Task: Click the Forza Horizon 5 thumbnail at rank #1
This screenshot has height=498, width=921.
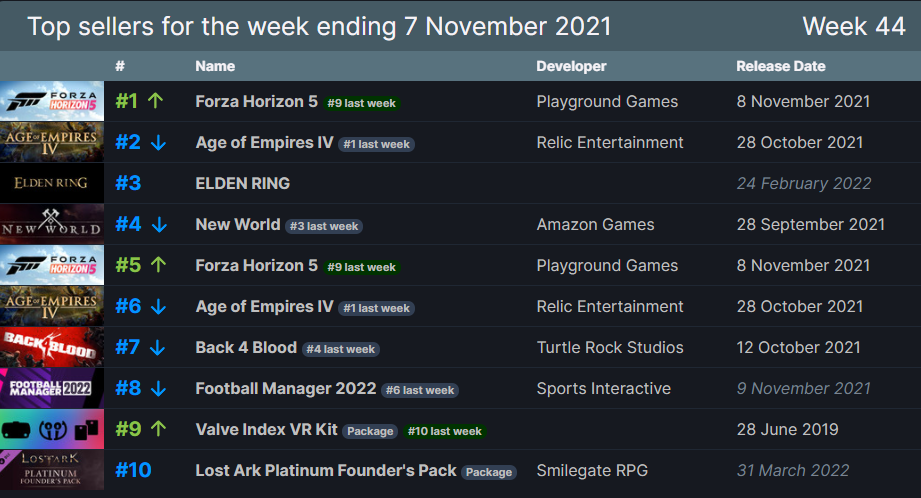Action: tap(52, 101)
